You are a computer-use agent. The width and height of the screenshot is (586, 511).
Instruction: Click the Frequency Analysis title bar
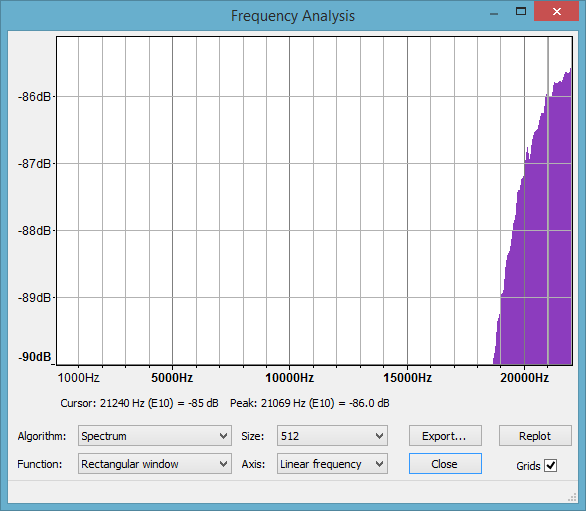[x=293, y=16]
